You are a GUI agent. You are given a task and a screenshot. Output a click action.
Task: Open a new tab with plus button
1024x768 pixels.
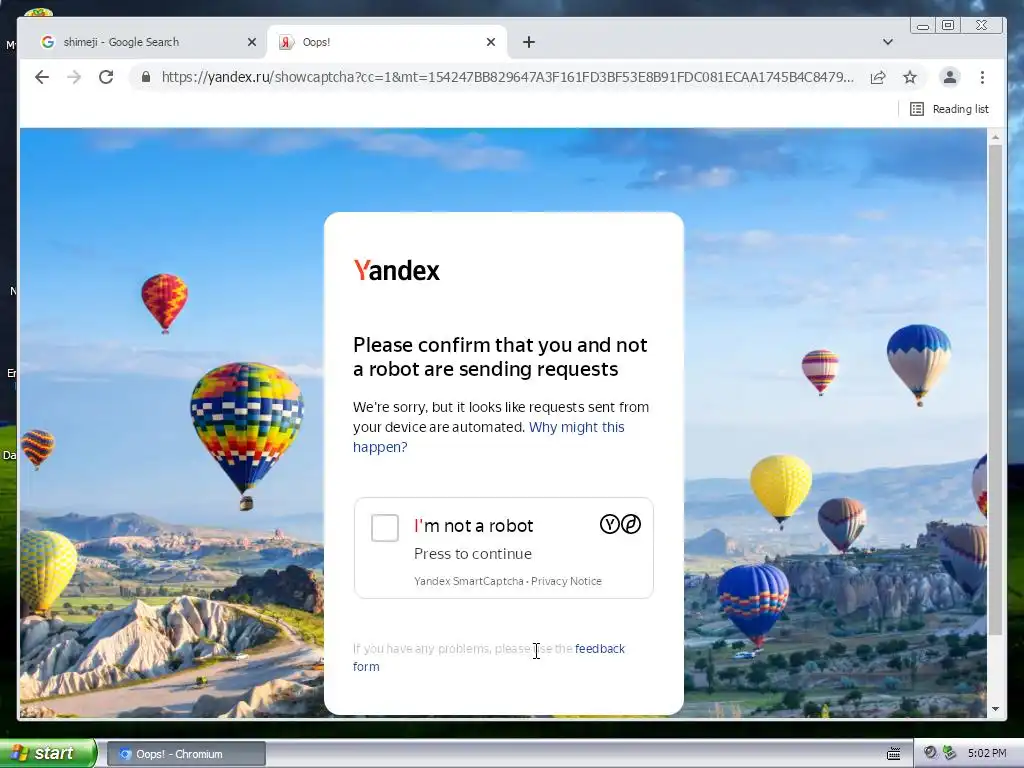[529, 42]
